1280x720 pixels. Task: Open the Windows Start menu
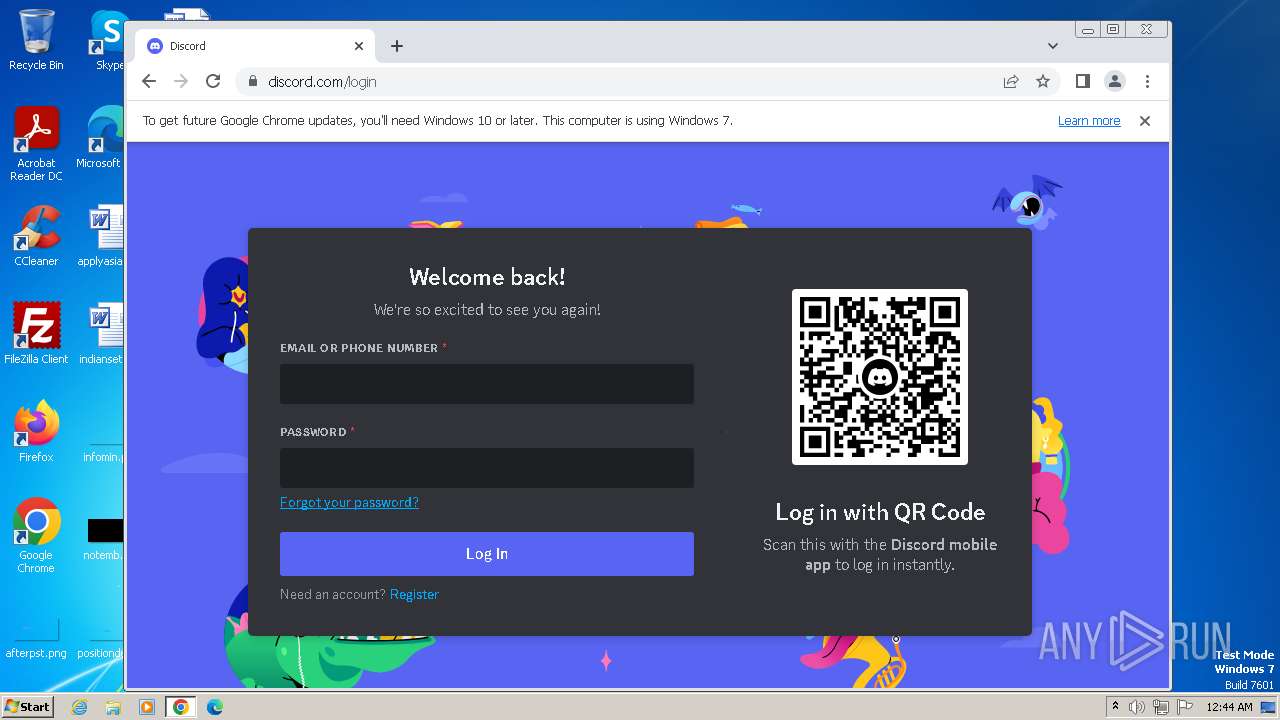(x=28, y=707)
